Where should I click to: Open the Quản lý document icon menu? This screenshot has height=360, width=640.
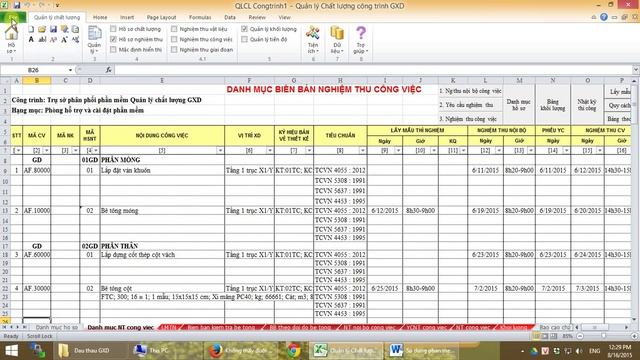pyautogui.click(x=94, y=39)
